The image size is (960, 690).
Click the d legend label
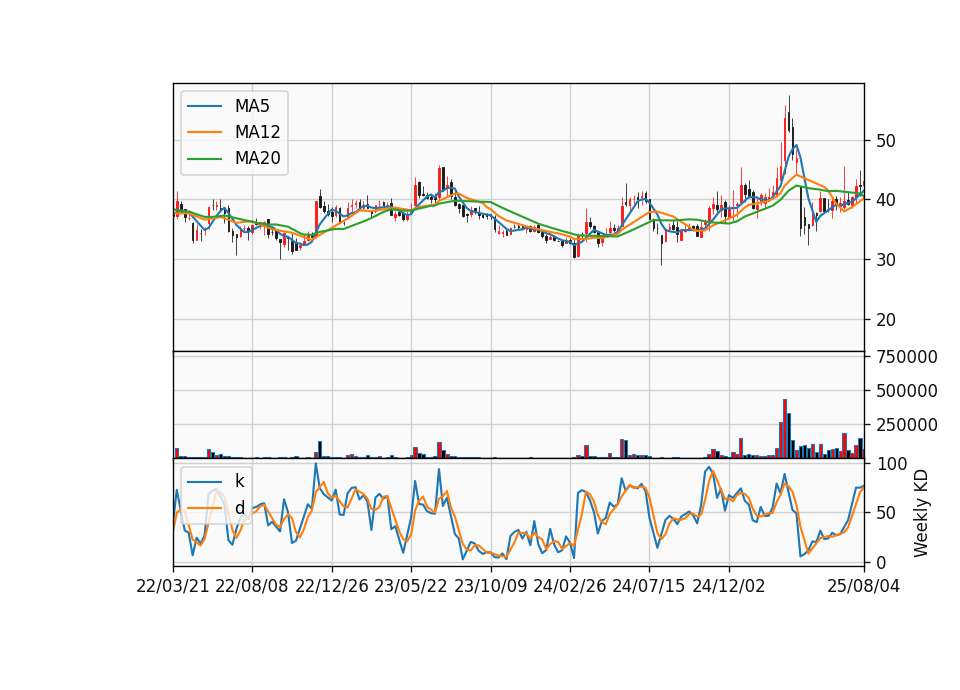[239, 508]
